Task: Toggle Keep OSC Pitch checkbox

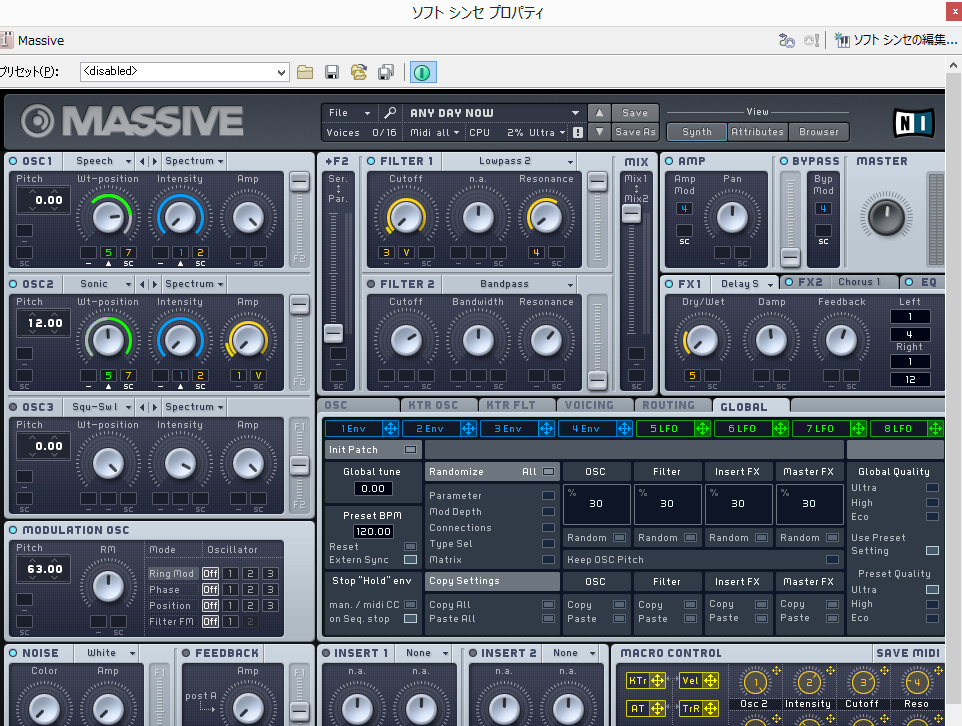Action: pyautogui.click(x=833, y=559)
